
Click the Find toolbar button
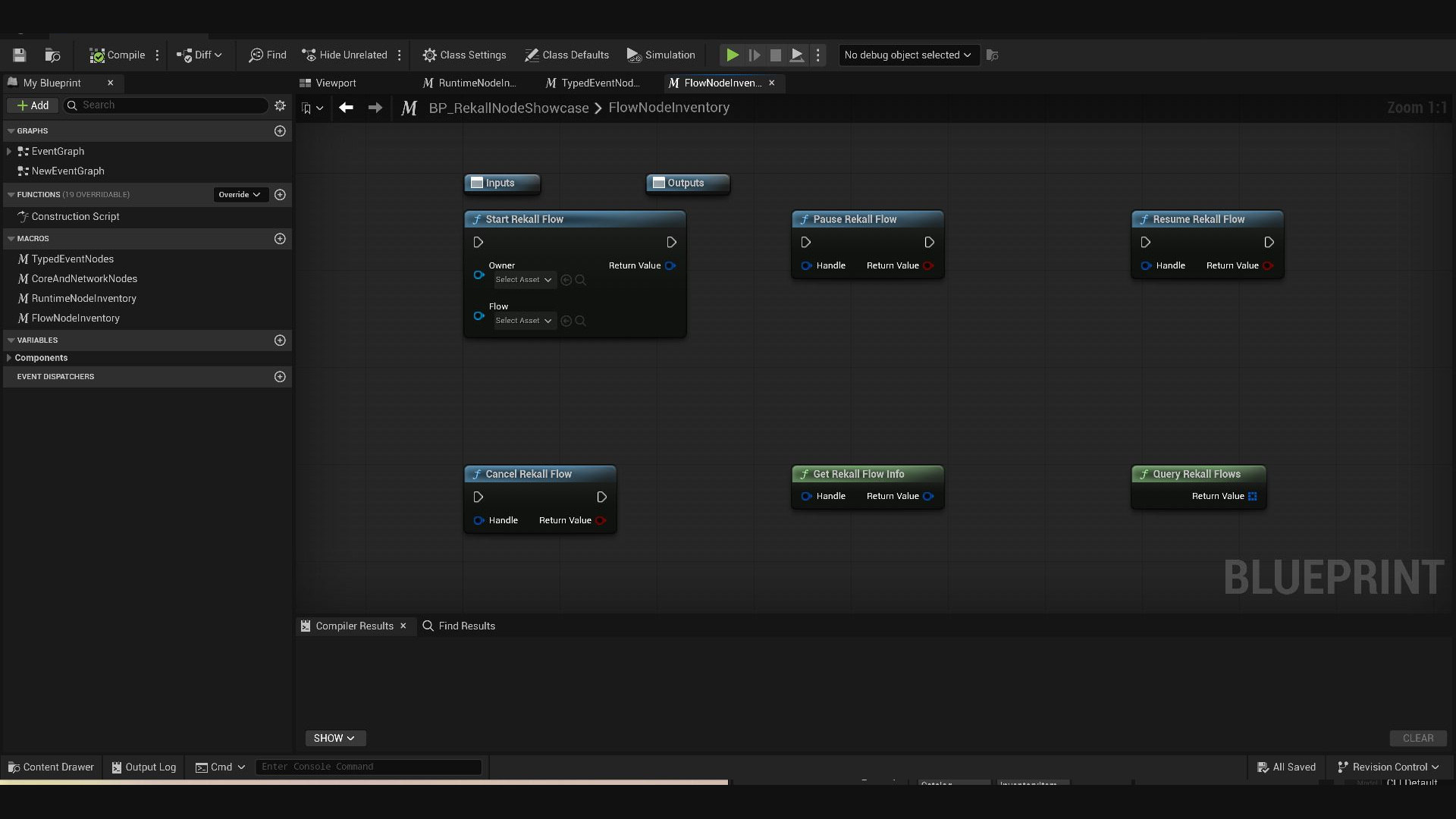pyautogui.click(x=268, y=55)
